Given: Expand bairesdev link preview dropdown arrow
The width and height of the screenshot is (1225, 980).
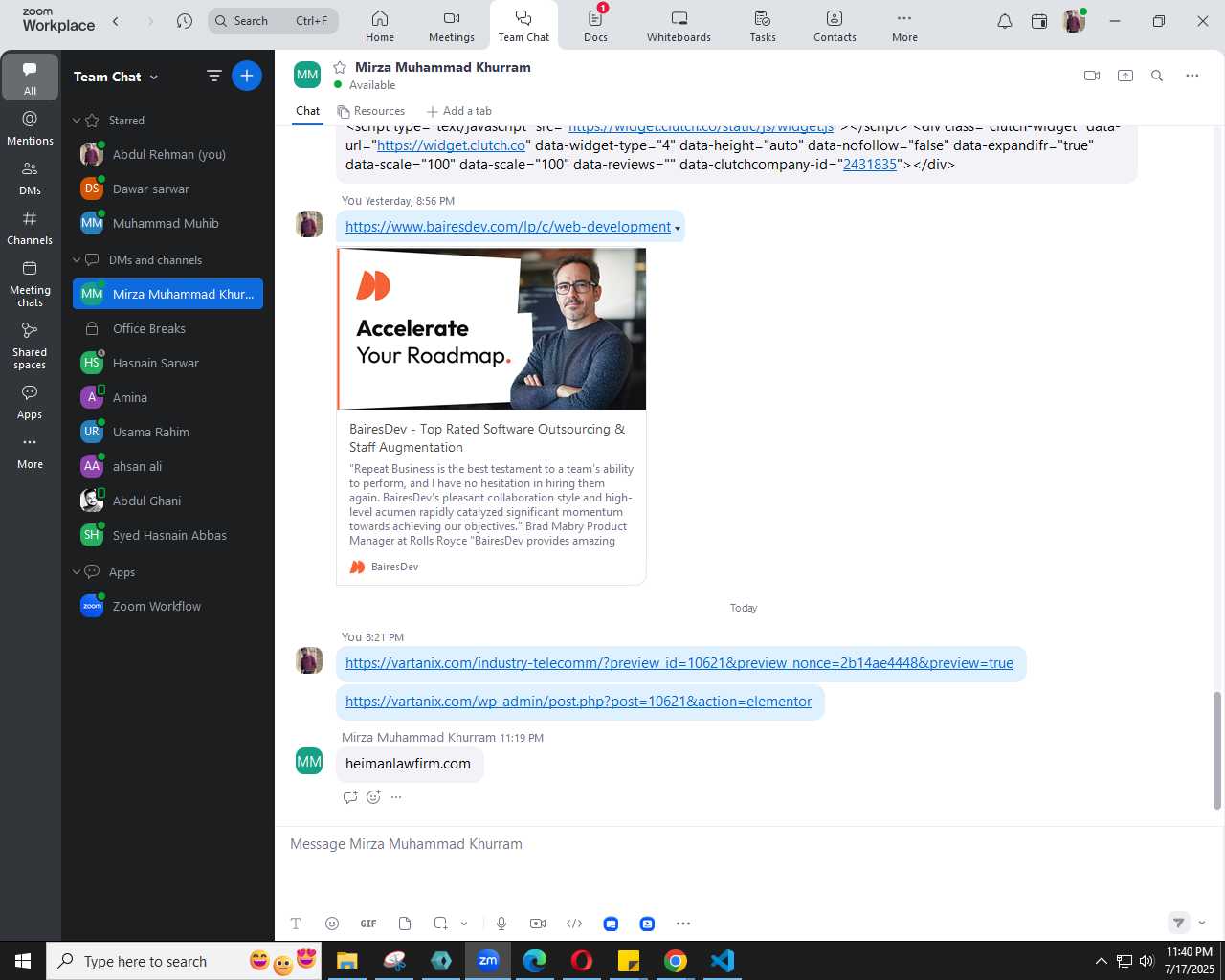Looking at the screenshot, I should click(x=678, y=229).
